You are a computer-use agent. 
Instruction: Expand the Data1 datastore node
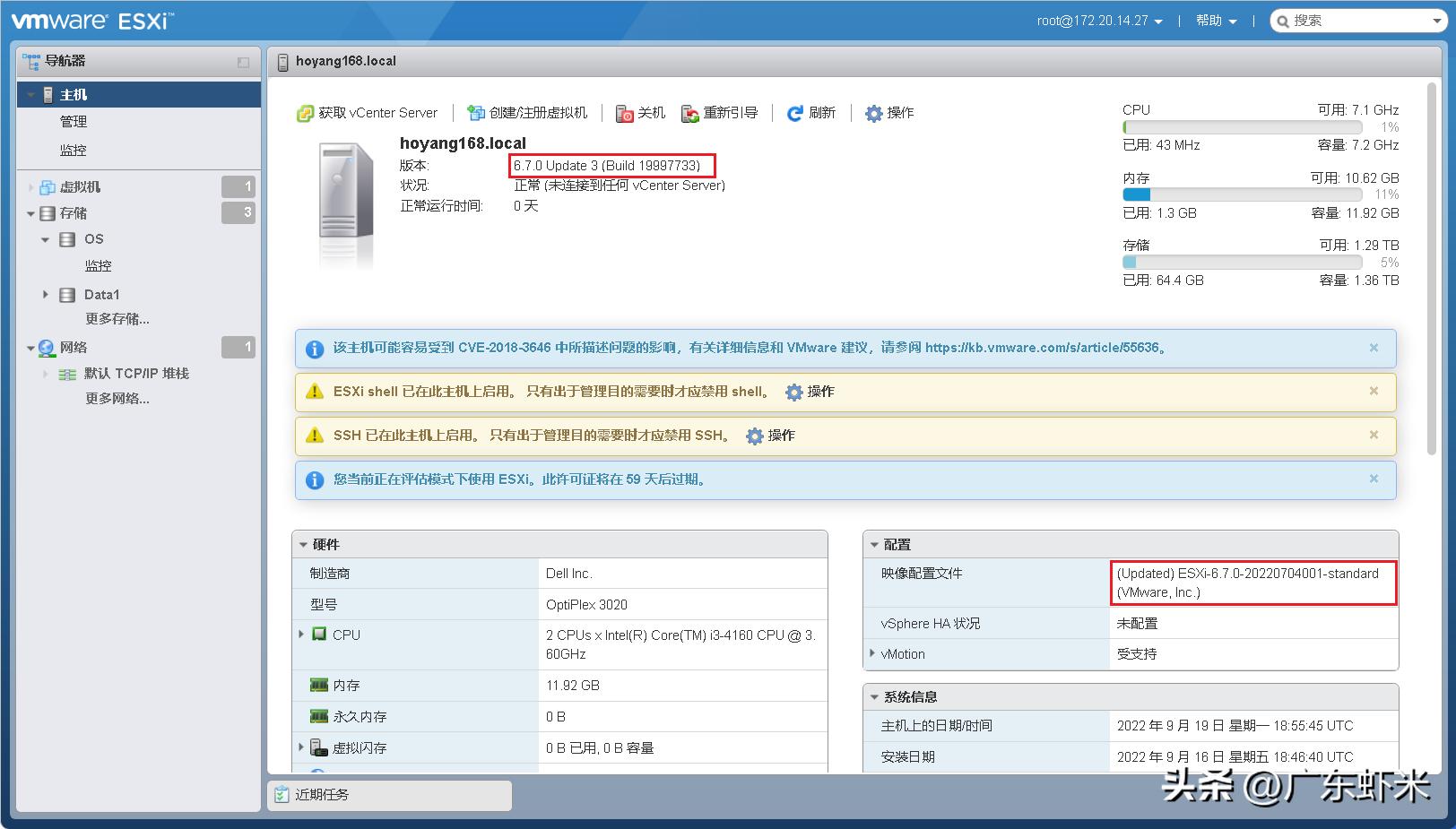click(46, 294)
